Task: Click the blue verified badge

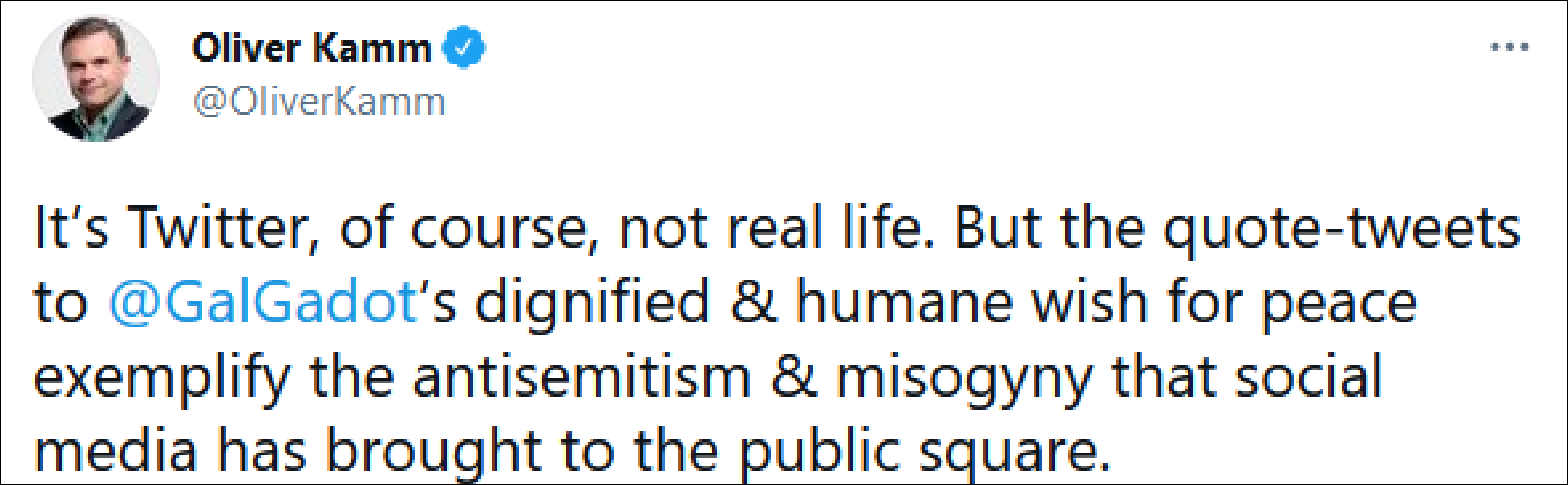Action: pyautogui.click(x=463, y=47)
